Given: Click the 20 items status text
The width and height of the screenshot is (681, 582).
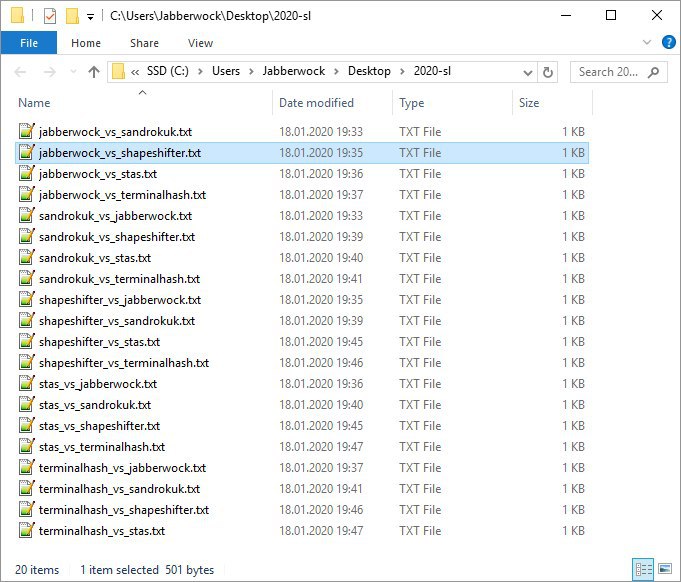Looking at the screenshot, I should click(x=37, y=570).
